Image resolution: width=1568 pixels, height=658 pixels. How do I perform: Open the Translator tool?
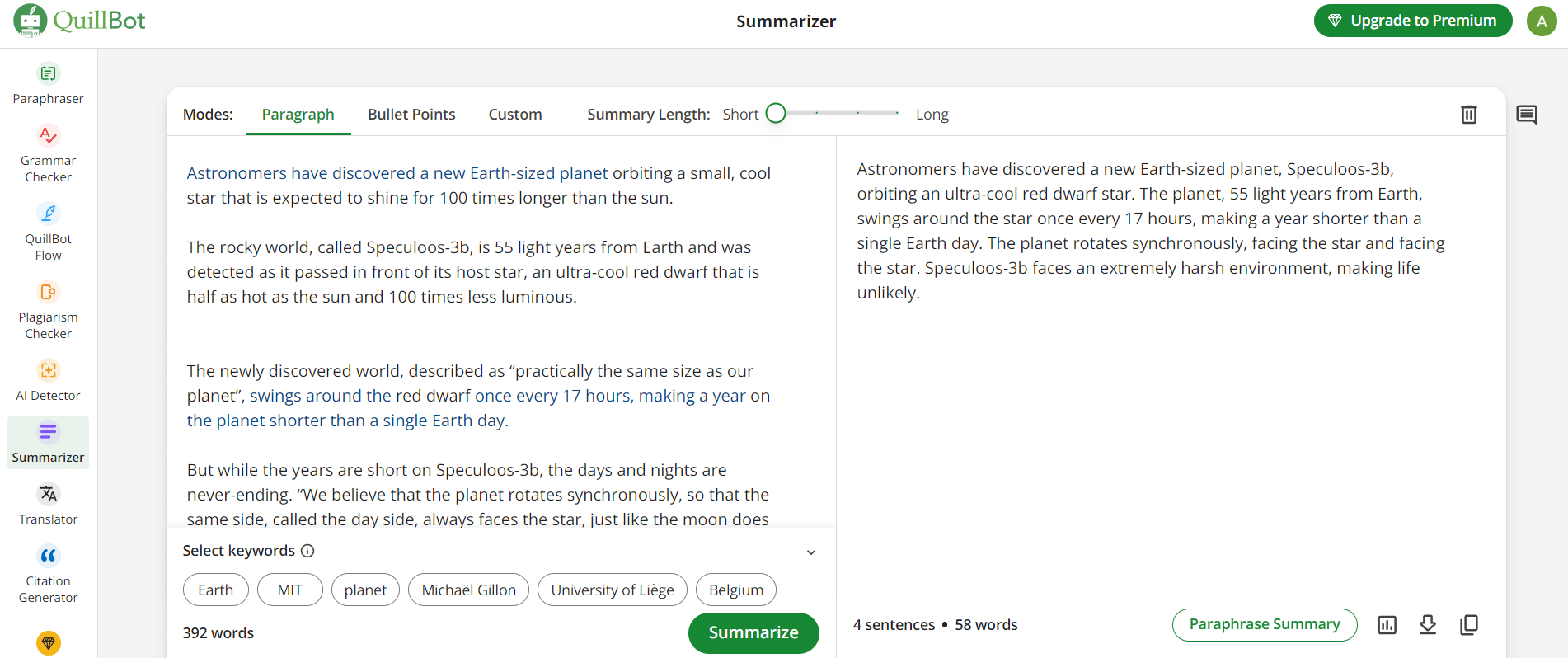click(48, 505)
